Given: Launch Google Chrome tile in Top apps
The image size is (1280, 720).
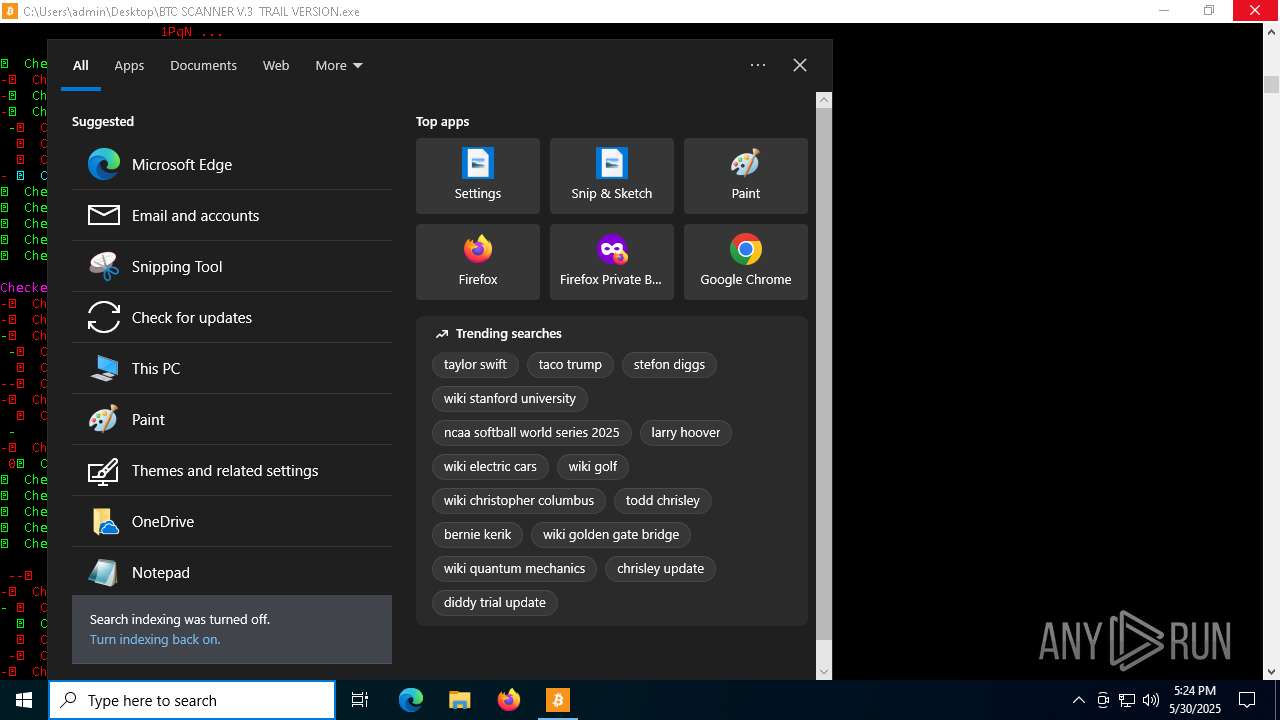Looking at the screenshot, I should (x=746, y=262).
